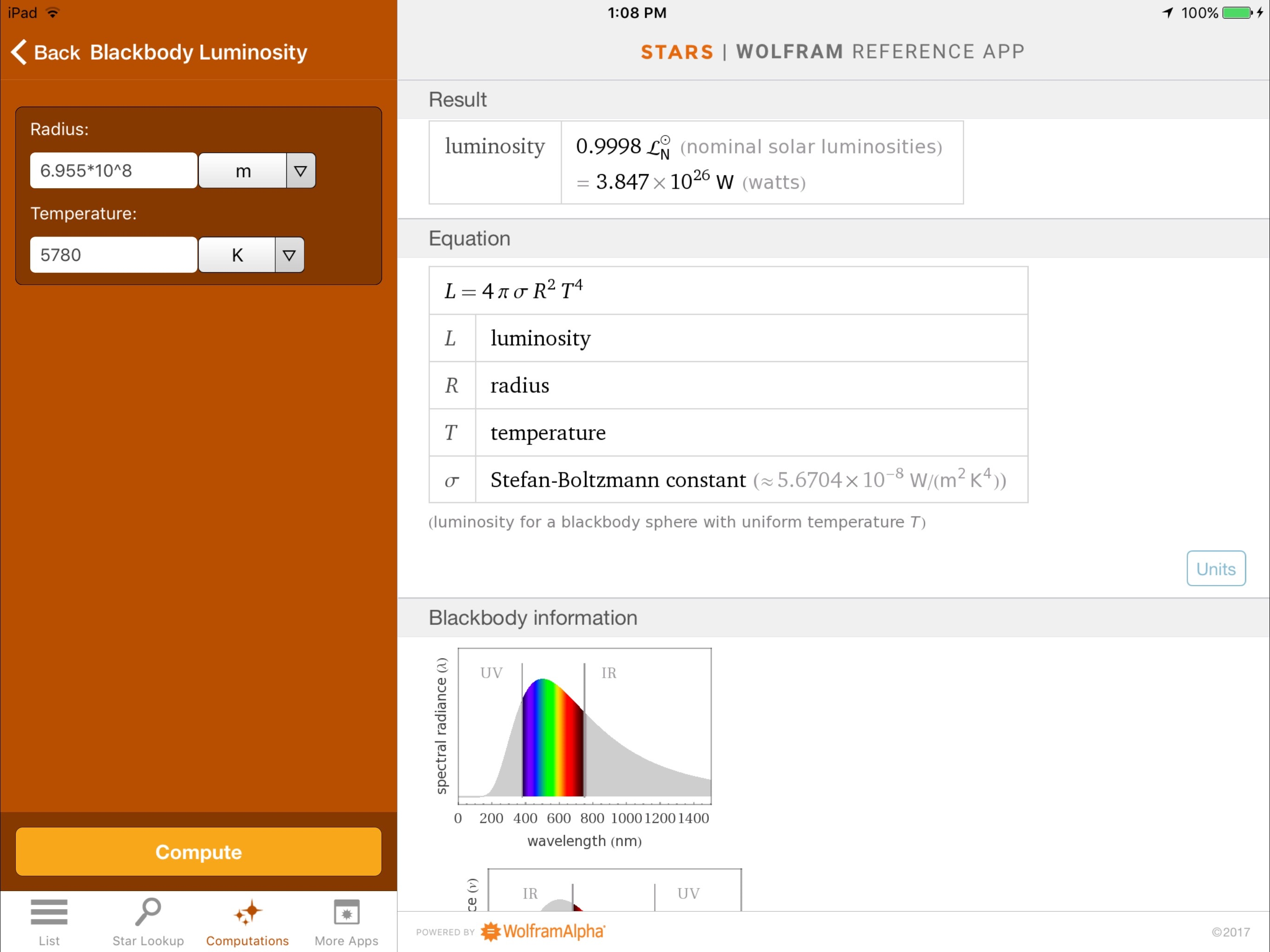
Task: Open the meters unit selector
Action: click(243, 171)
